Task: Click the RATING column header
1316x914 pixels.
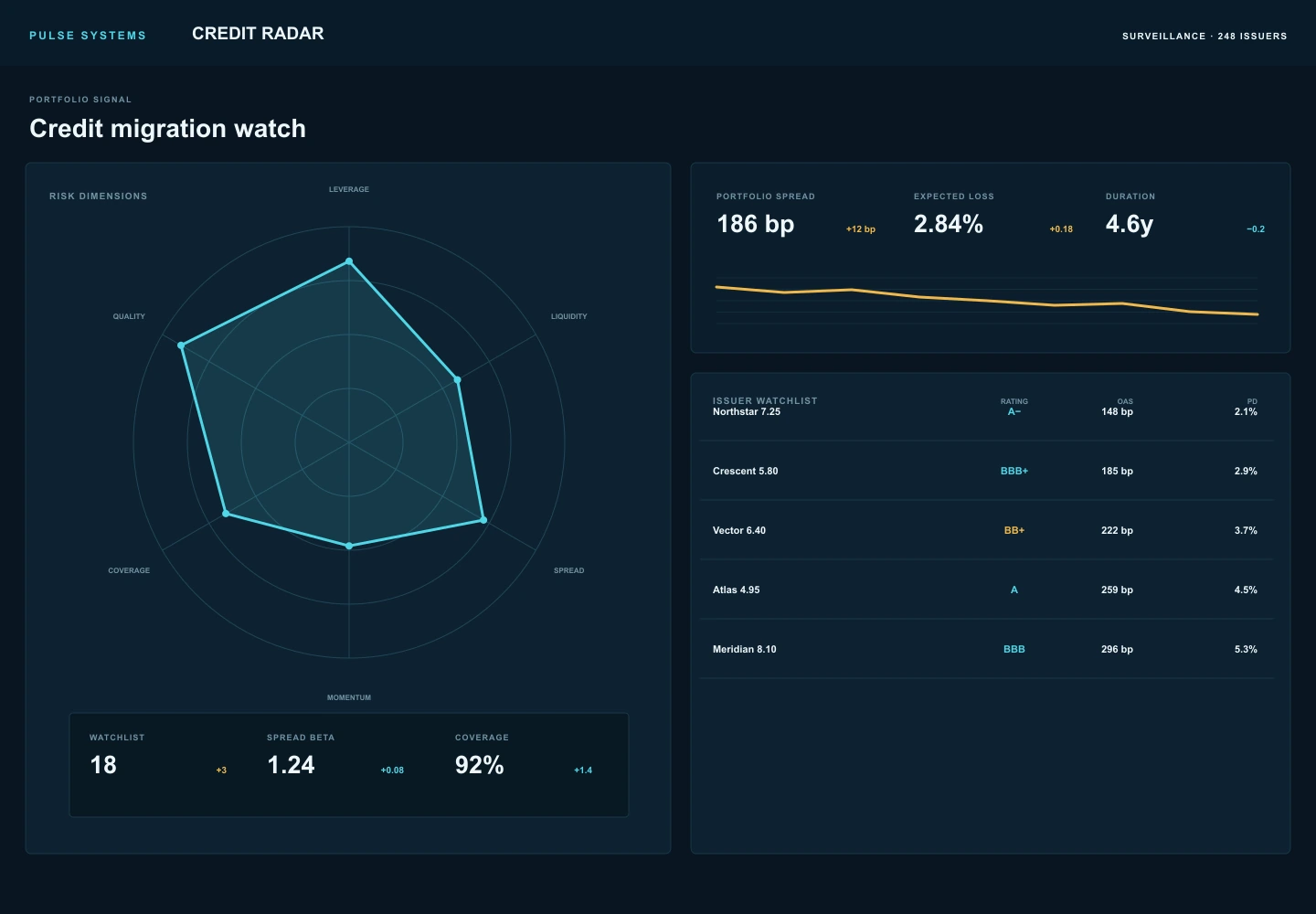Action: (x=1014, y=401)
